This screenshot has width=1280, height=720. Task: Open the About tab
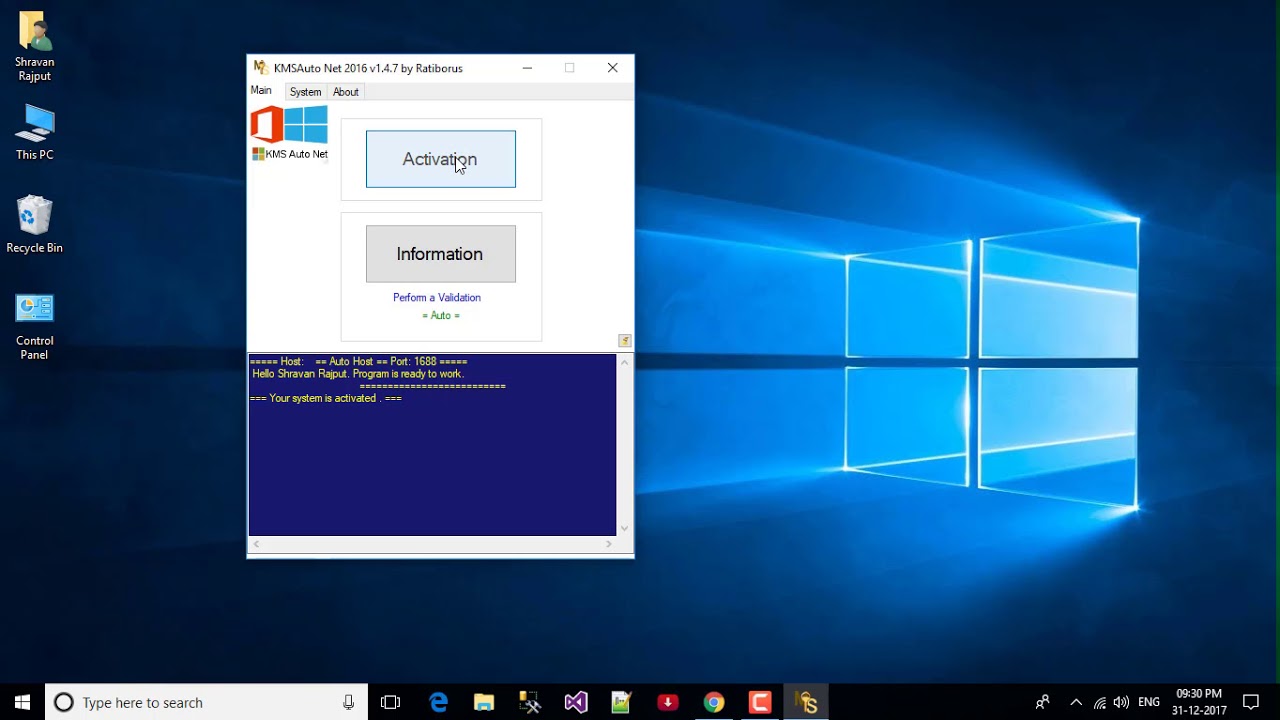click(x=346, y=92)
